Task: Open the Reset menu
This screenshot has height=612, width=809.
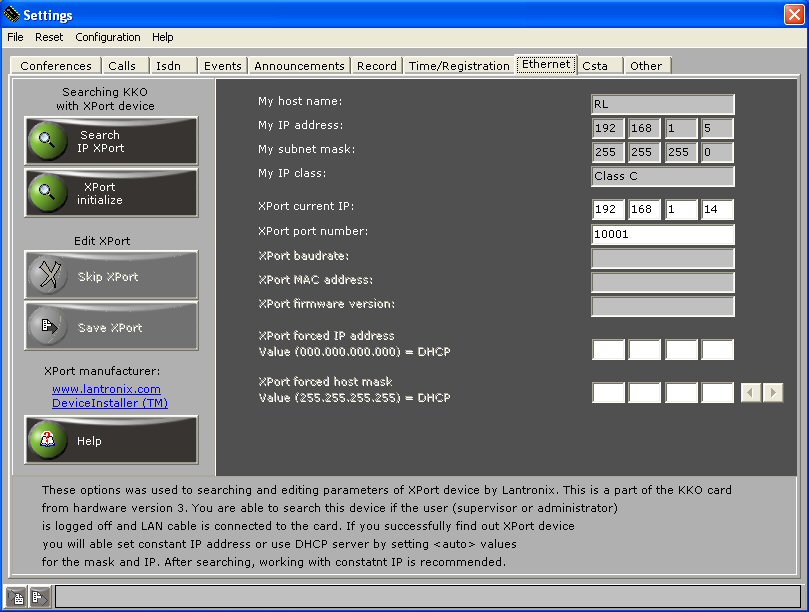Action: [49, 37]
